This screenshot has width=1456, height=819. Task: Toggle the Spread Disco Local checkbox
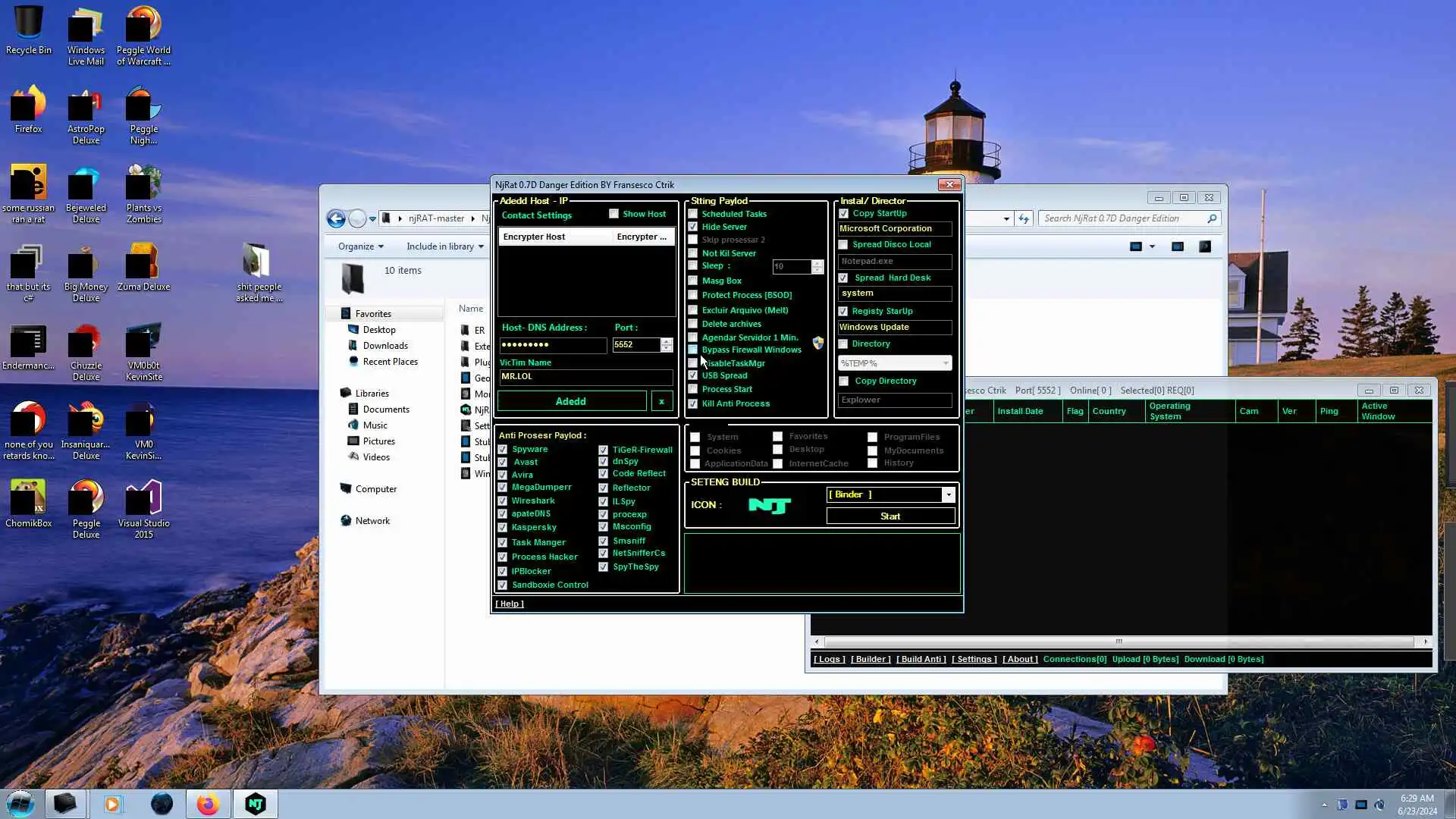pyautogui.click(x=843, y=245)
